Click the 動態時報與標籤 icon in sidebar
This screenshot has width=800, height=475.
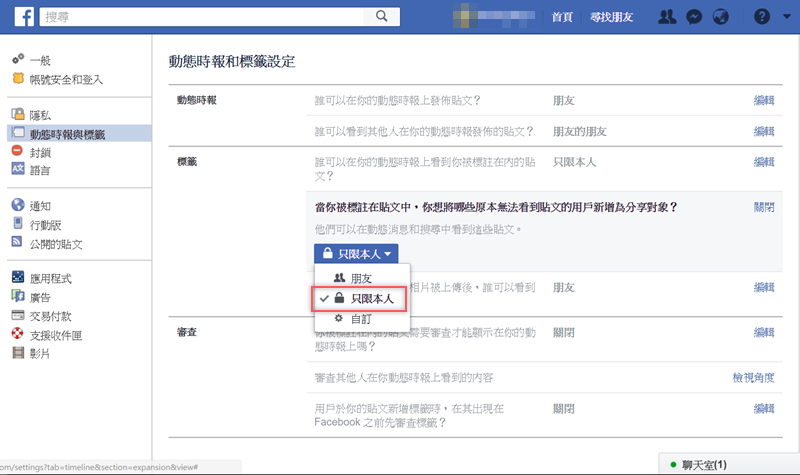[x=18, y=133]
